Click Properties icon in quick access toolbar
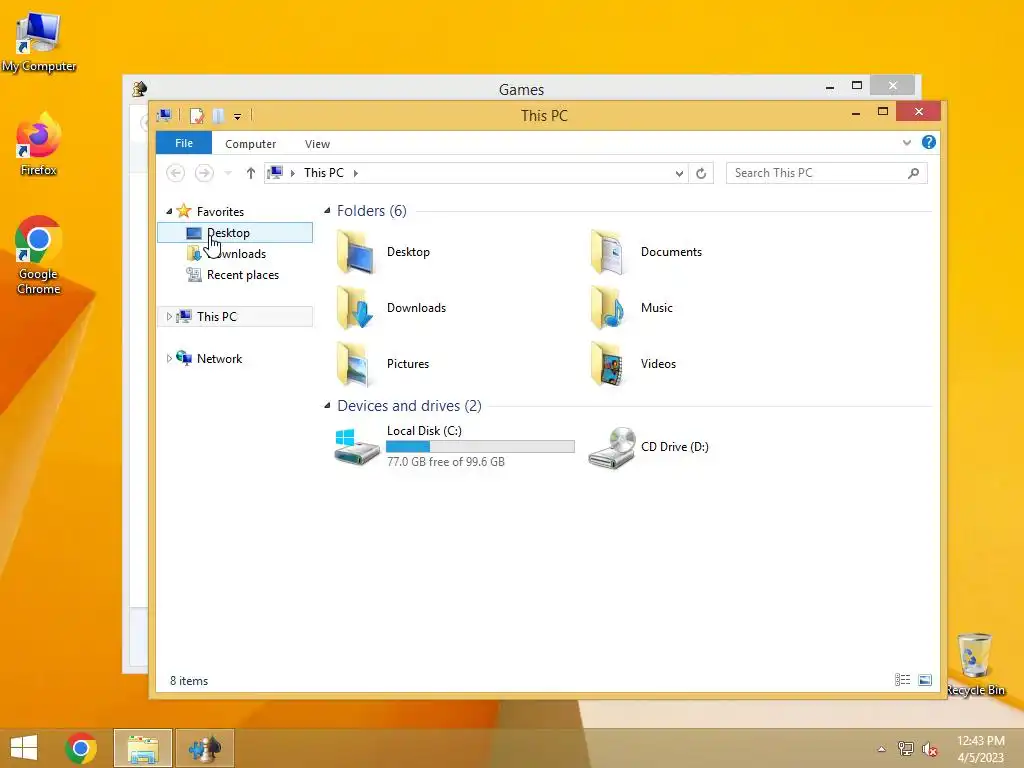Screen dimensions: 1024x768 [x=197, y=116]
